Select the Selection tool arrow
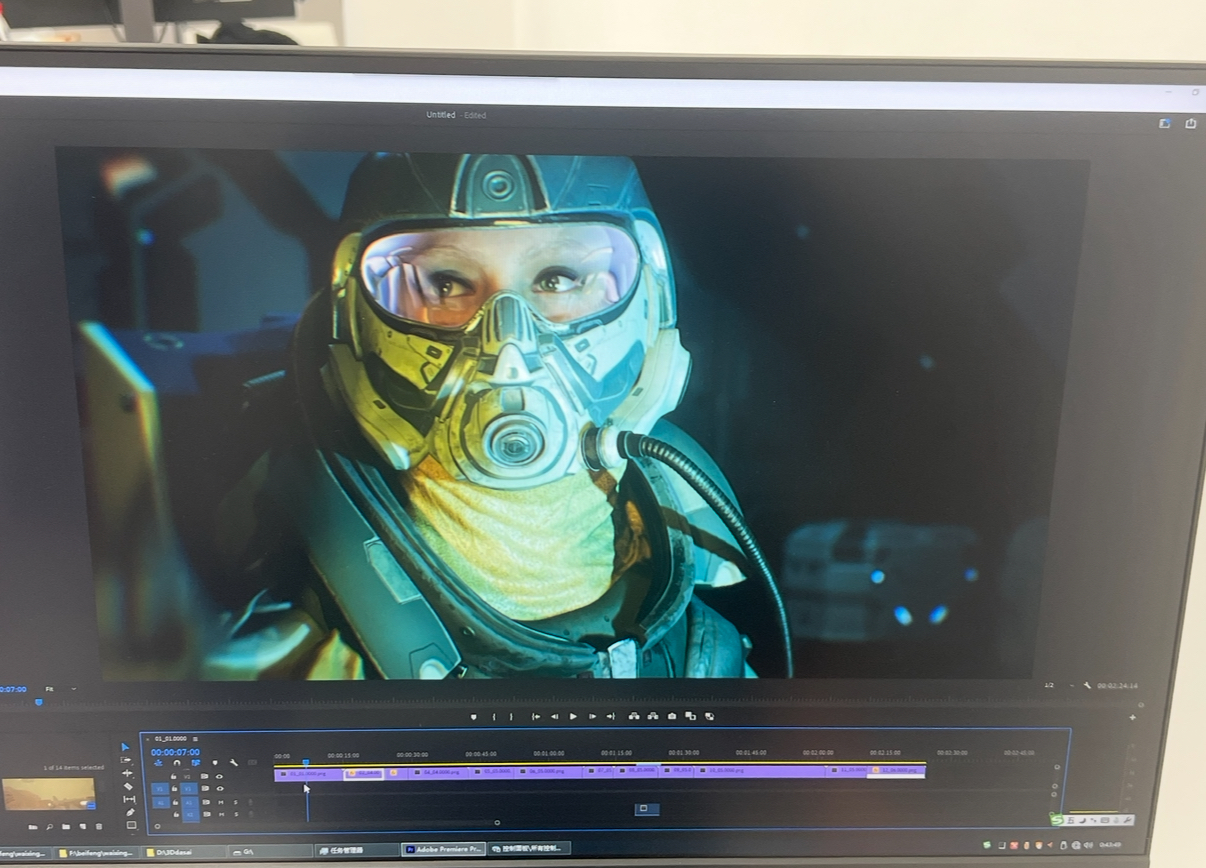The image size is (1206, 868). pos(125,747)
